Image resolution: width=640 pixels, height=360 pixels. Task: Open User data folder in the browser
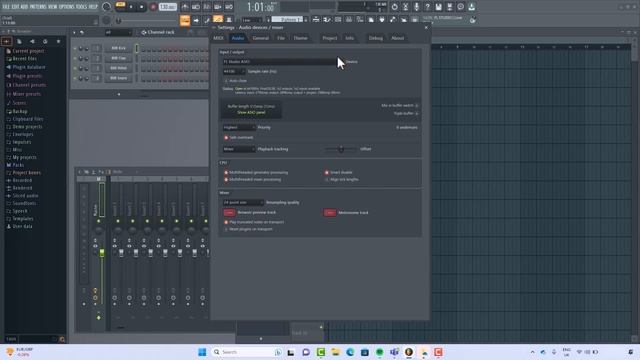coord(22,227)
